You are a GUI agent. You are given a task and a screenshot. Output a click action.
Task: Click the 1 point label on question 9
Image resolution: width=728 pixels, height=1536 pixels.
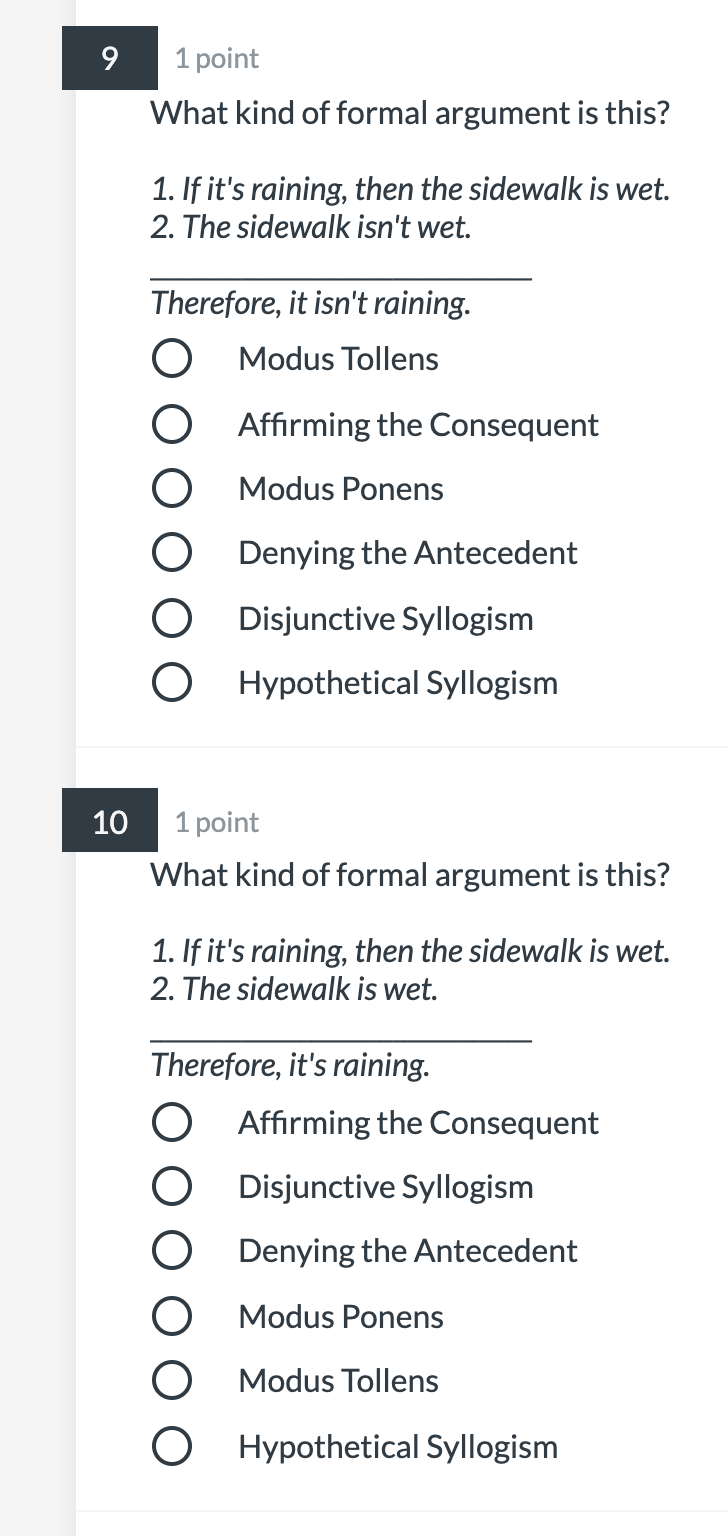(x=216, y=58)
